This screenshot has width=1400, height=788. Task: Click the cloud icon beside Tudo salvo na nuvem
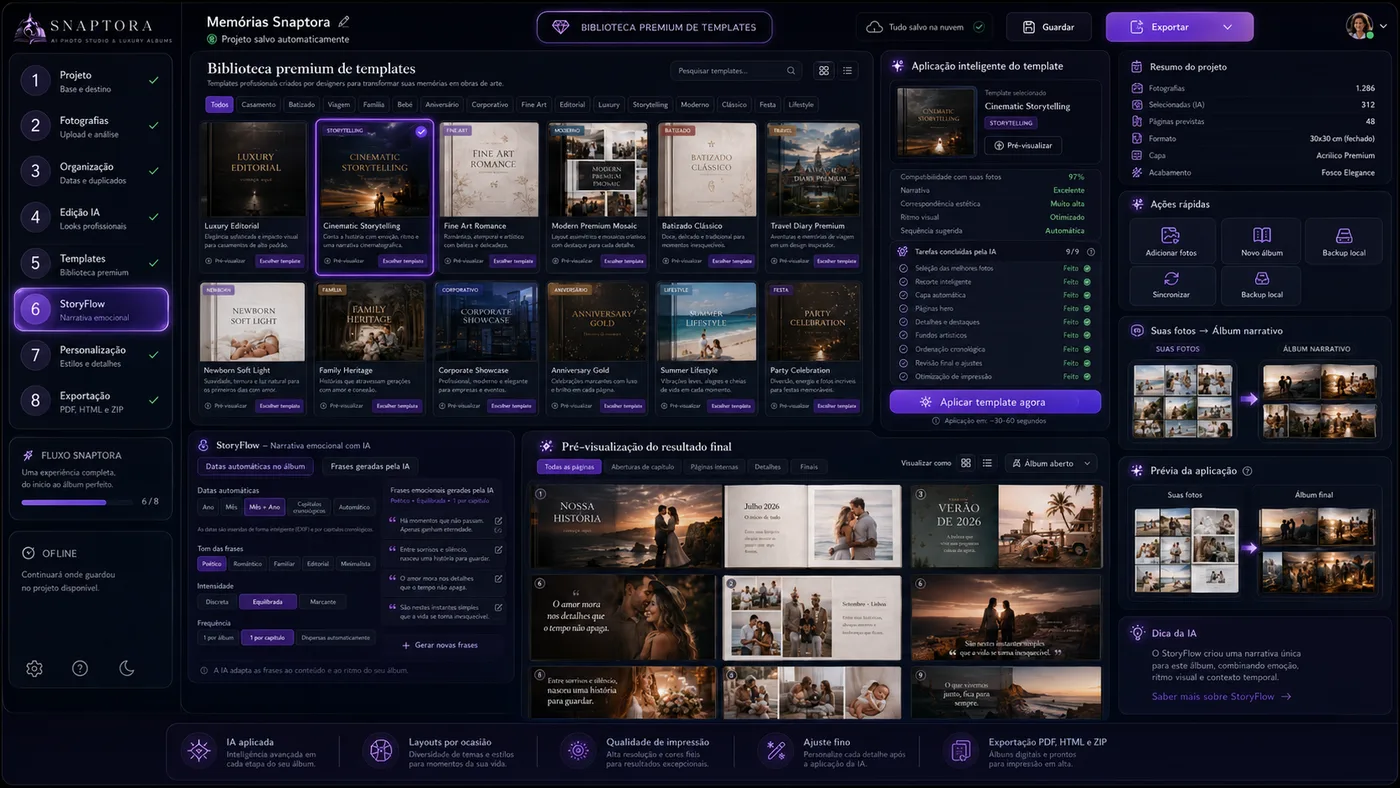click(874, 27)
